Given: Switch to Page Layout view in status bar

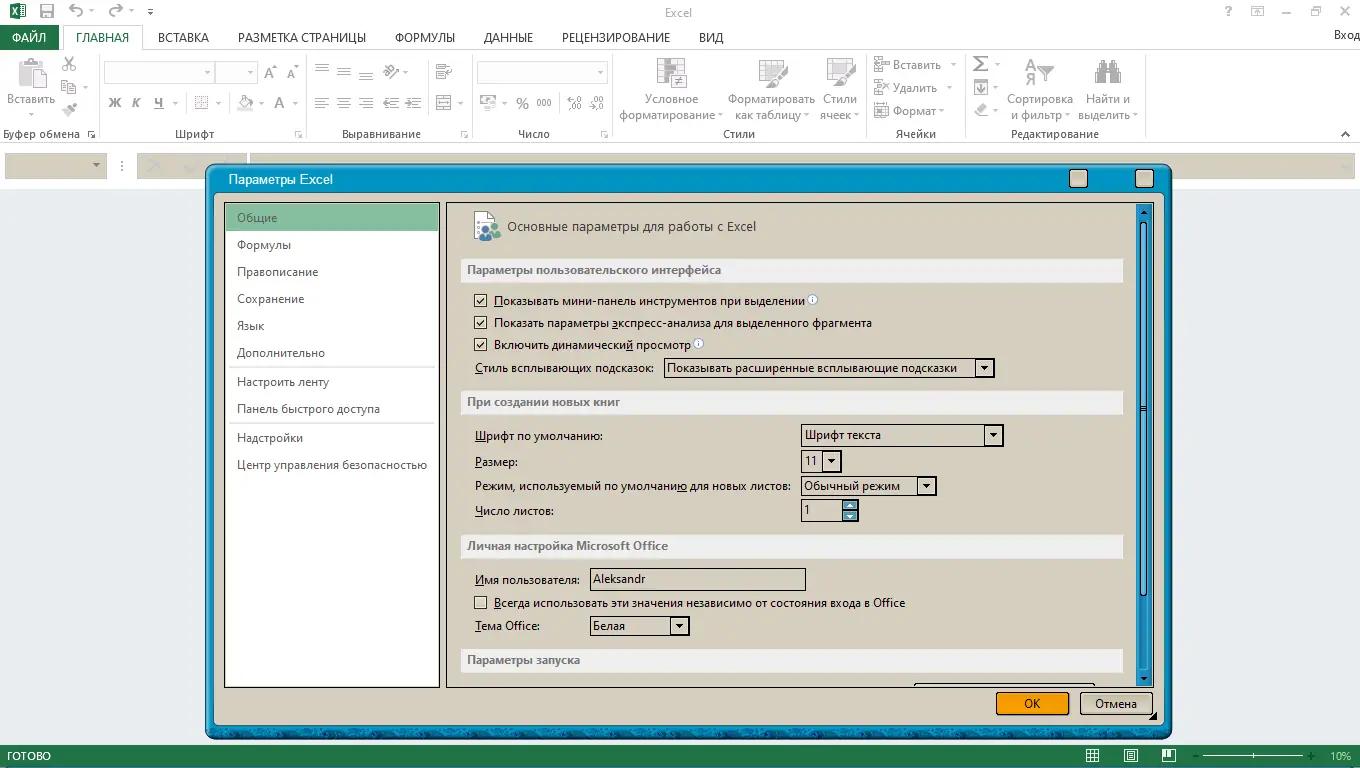Looking at the screenshot, I should [1130, 756].
